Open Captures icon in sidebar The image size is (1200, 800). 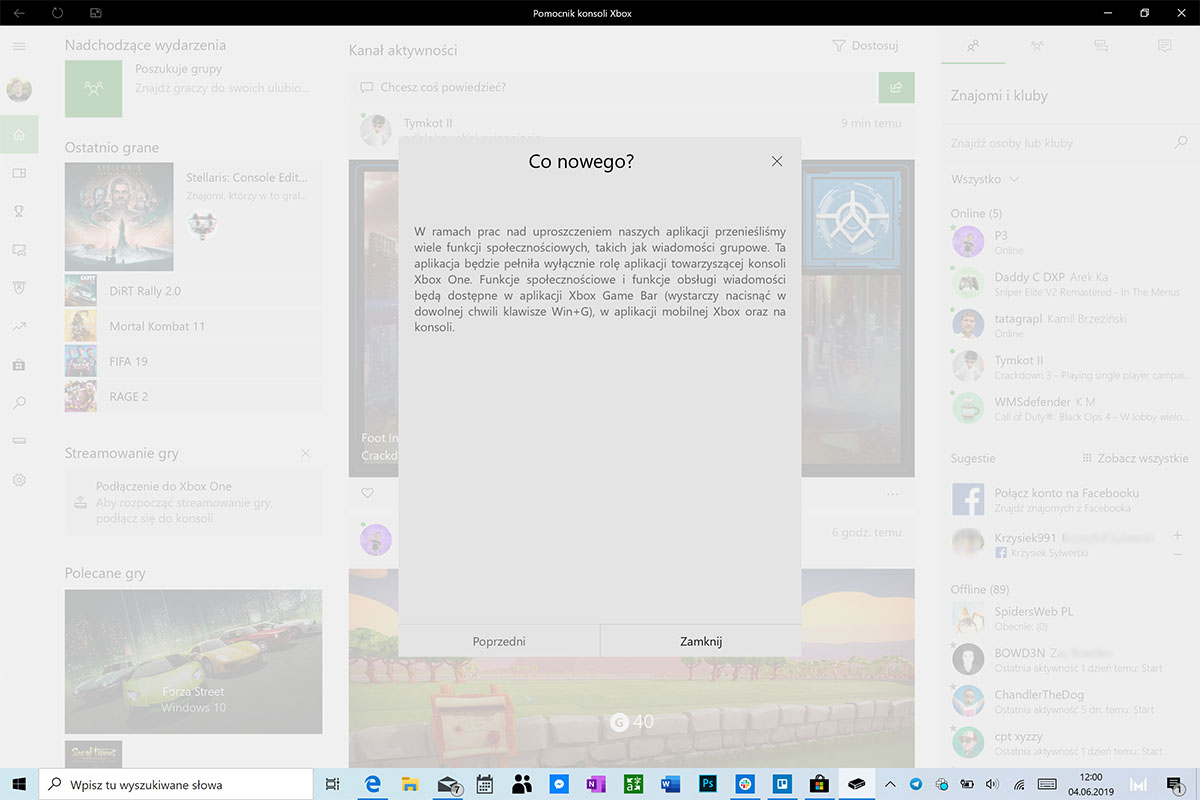pos(19,249)
